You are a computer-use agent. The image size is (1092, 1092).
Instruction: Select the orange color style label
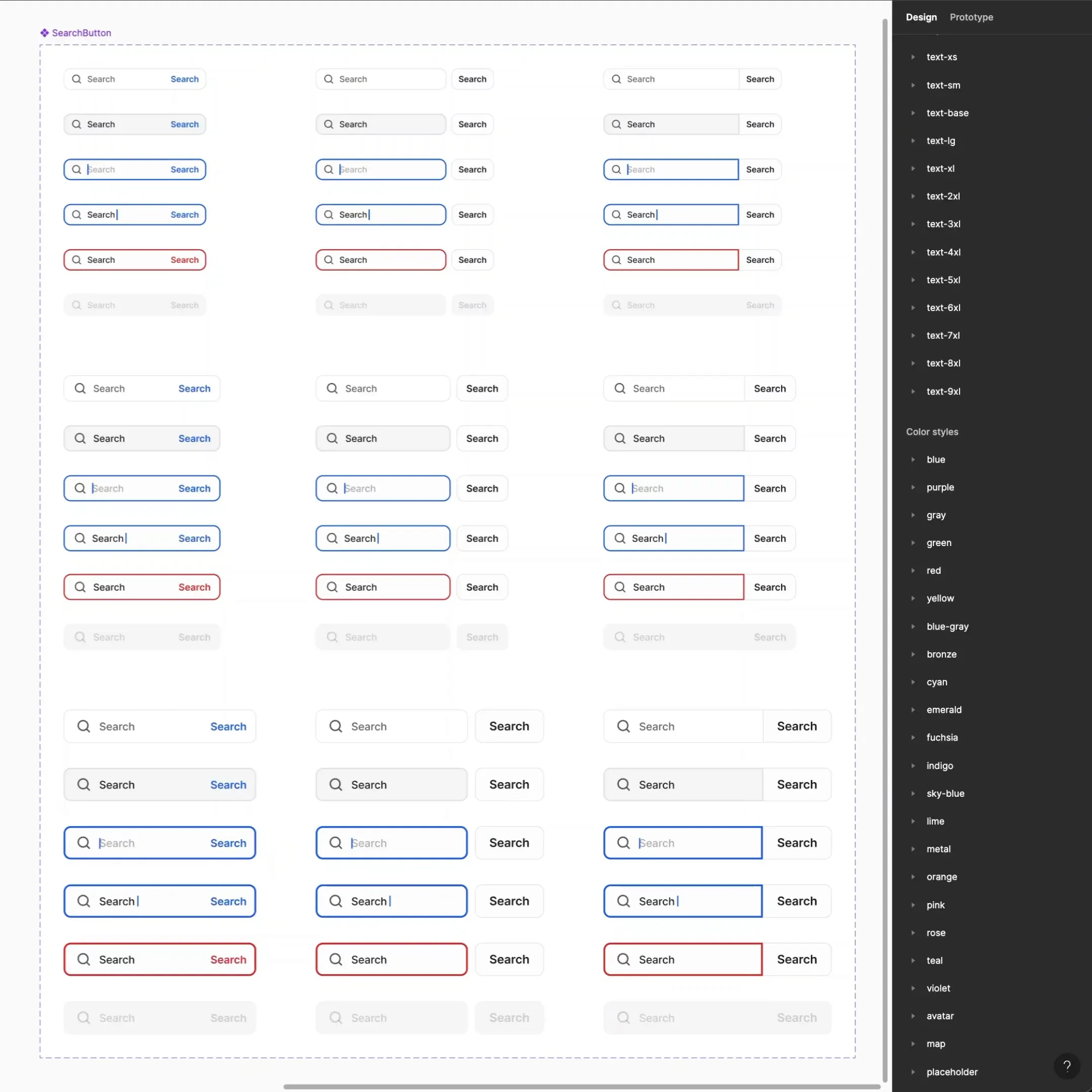(942, 877)
